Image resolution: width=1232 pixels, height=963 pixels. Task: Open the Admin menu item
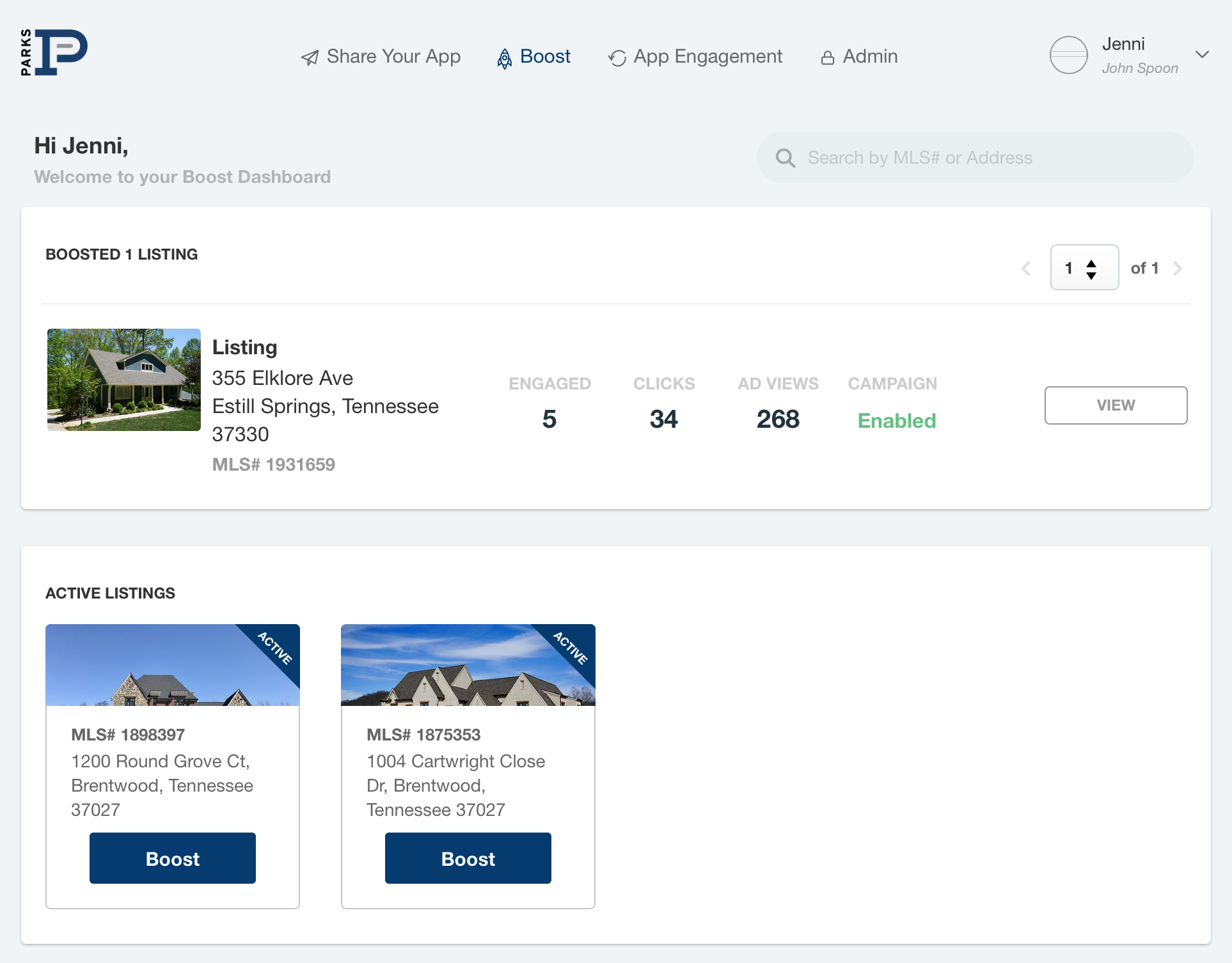[870, 56]
